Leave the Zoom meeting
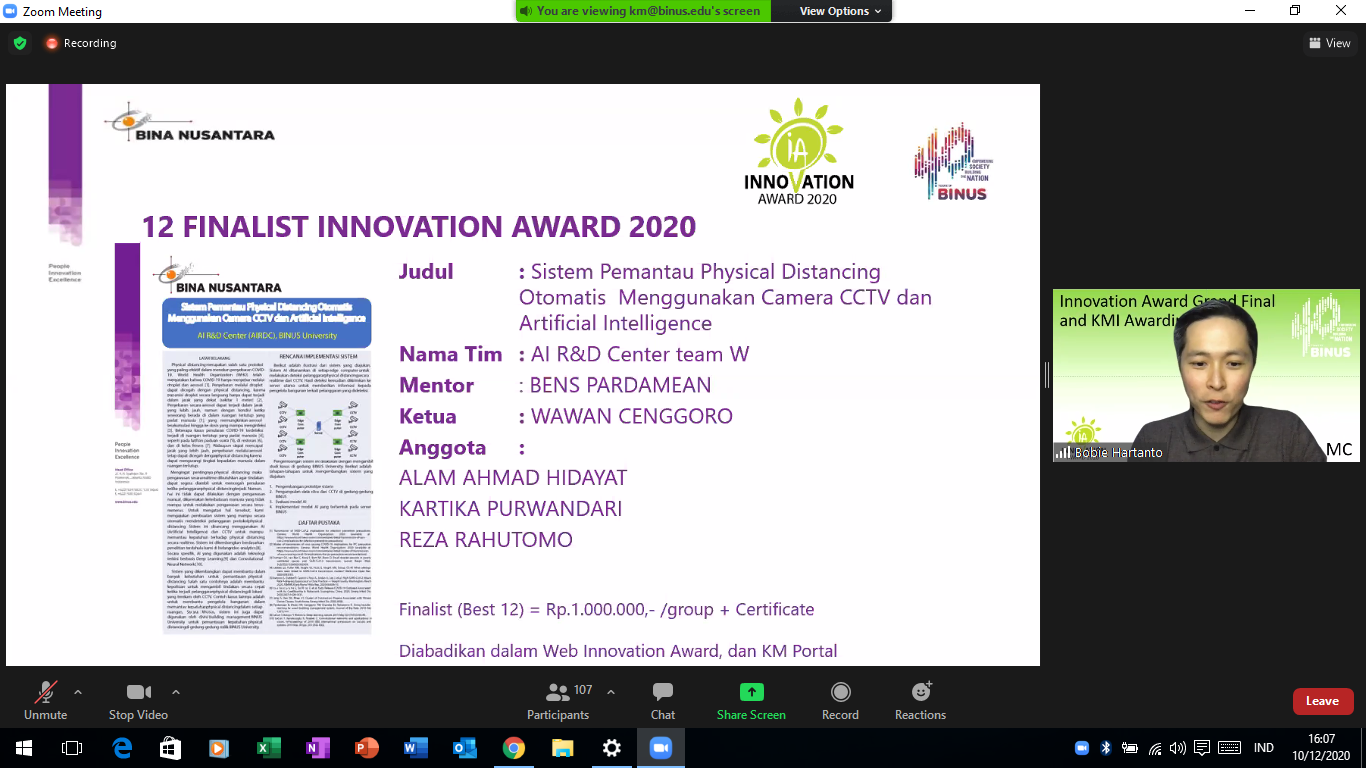1366x768 pixels. pos(1322,701)
